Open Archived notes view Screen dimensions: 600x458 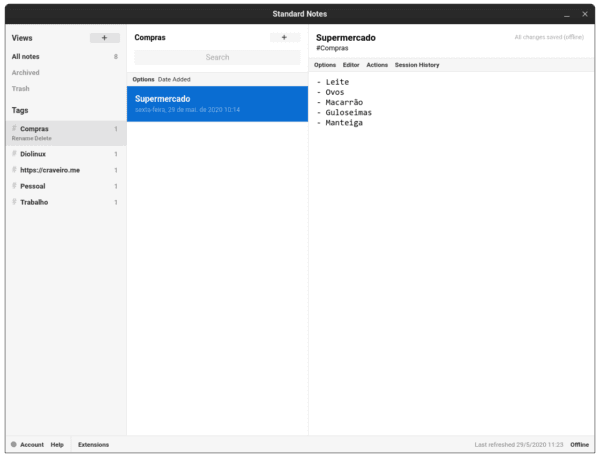tap(65, 72)
